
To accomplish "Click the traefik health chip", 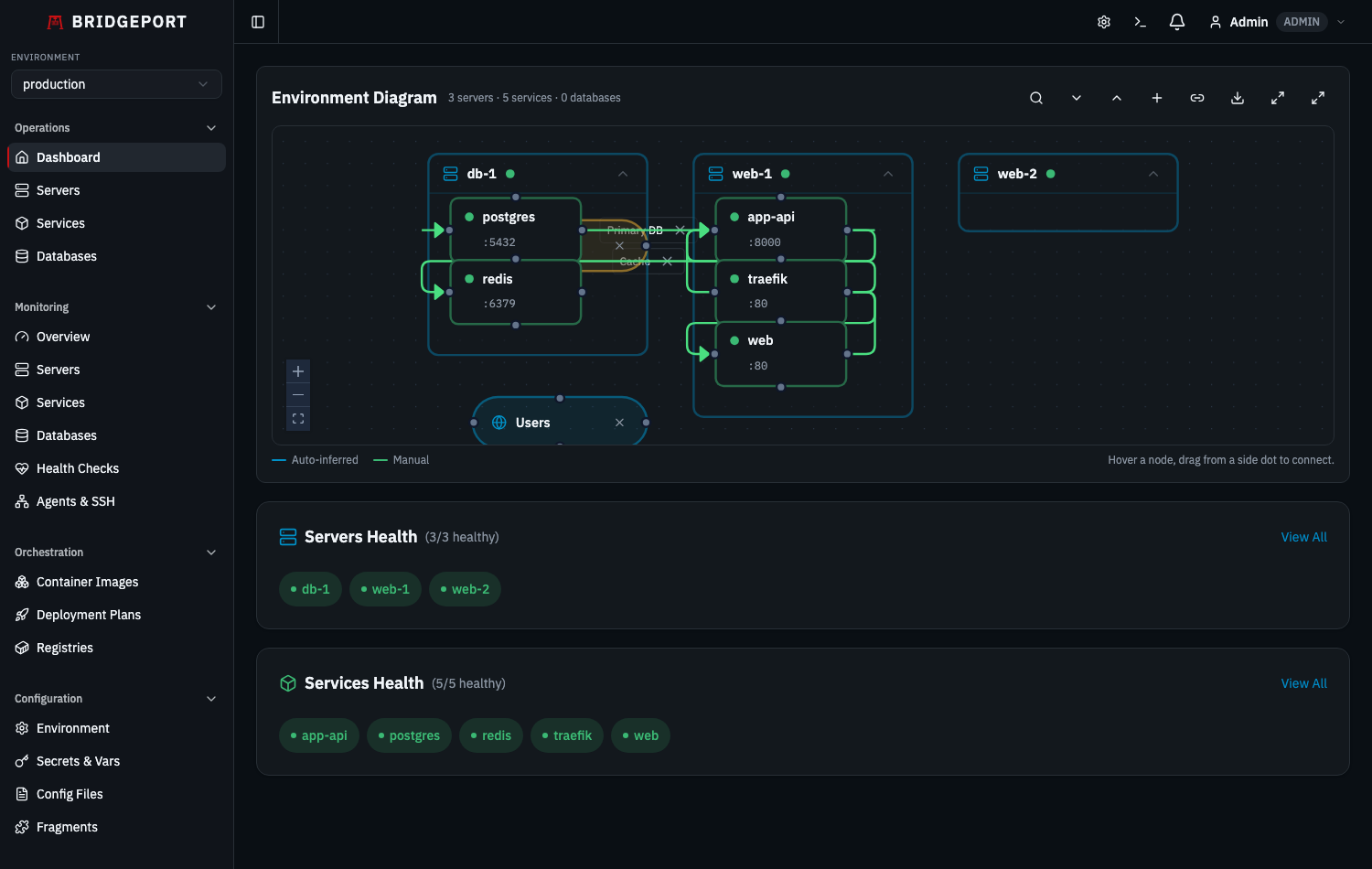I will click(567, 735).
